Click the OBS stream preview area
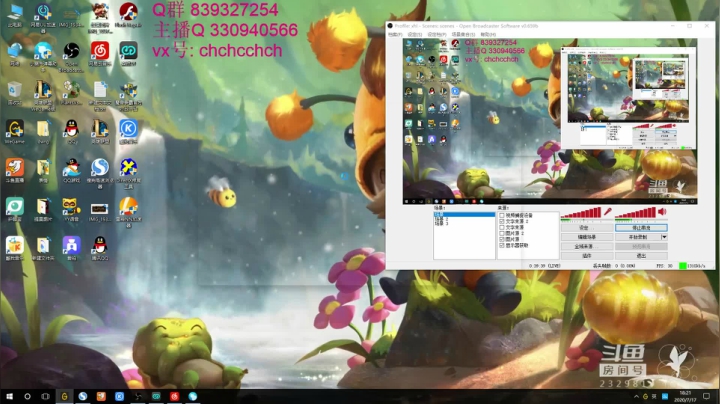This screenshot has height=404, width=720. [550, 121]
